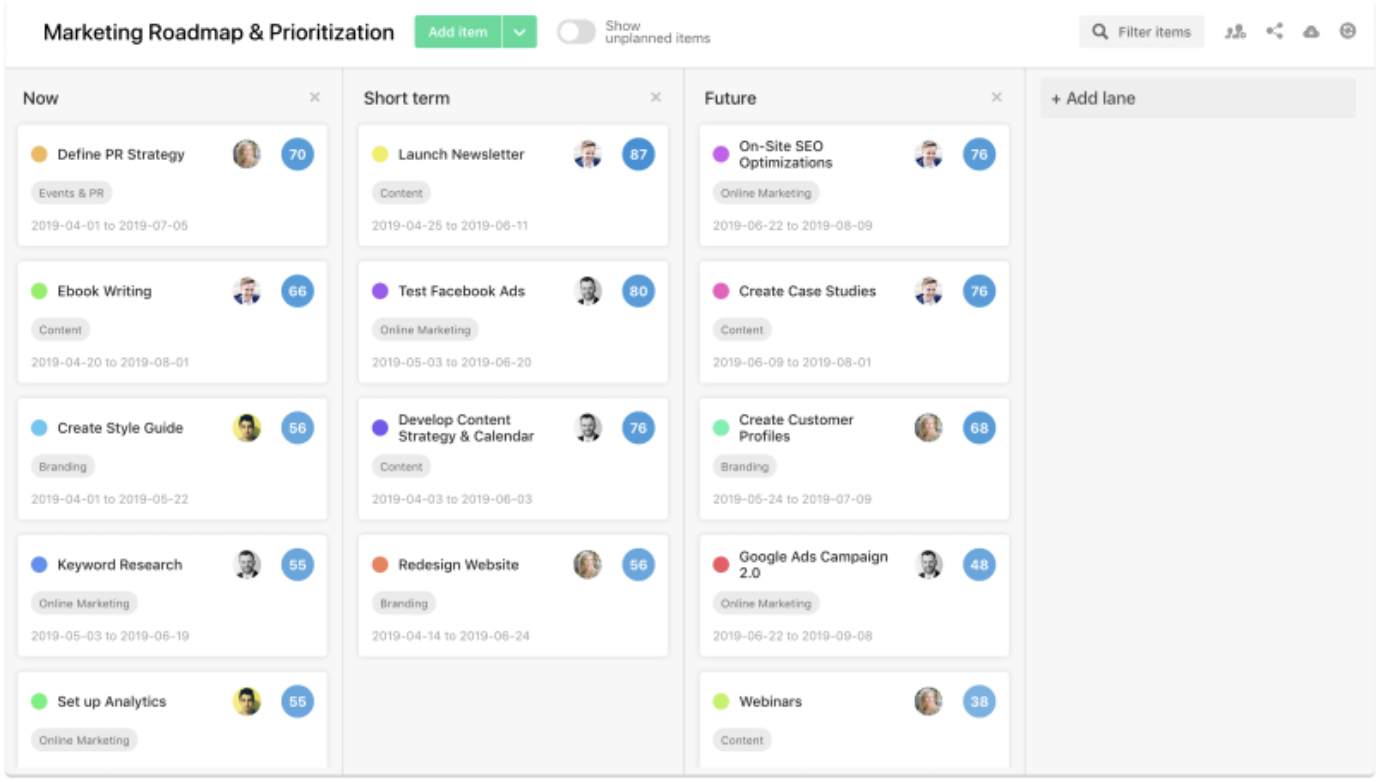
Task: Close the Now lane with its X
Action: pyautogui.click(x=315, y=98)
